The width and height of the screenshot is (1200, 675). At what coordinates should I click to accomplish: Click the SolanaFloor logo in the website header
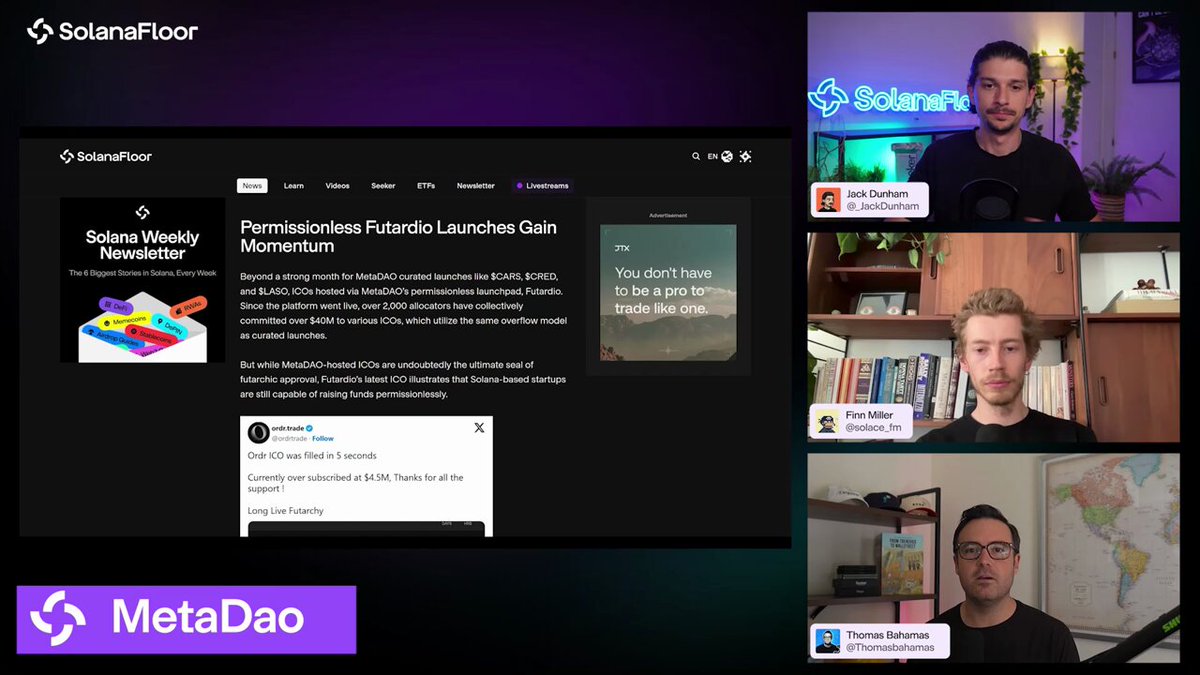106,156
